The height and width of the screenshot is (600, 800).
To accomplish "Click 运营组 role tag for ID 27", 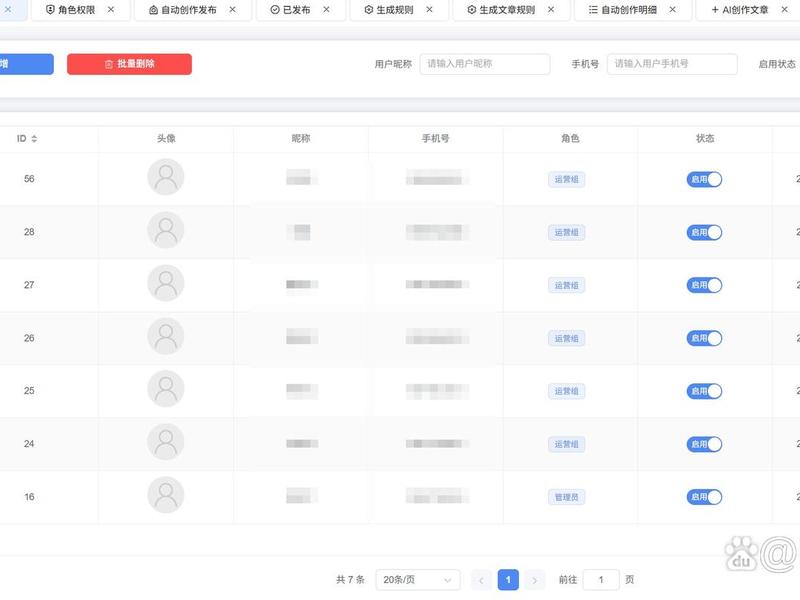I will [566, 285].
